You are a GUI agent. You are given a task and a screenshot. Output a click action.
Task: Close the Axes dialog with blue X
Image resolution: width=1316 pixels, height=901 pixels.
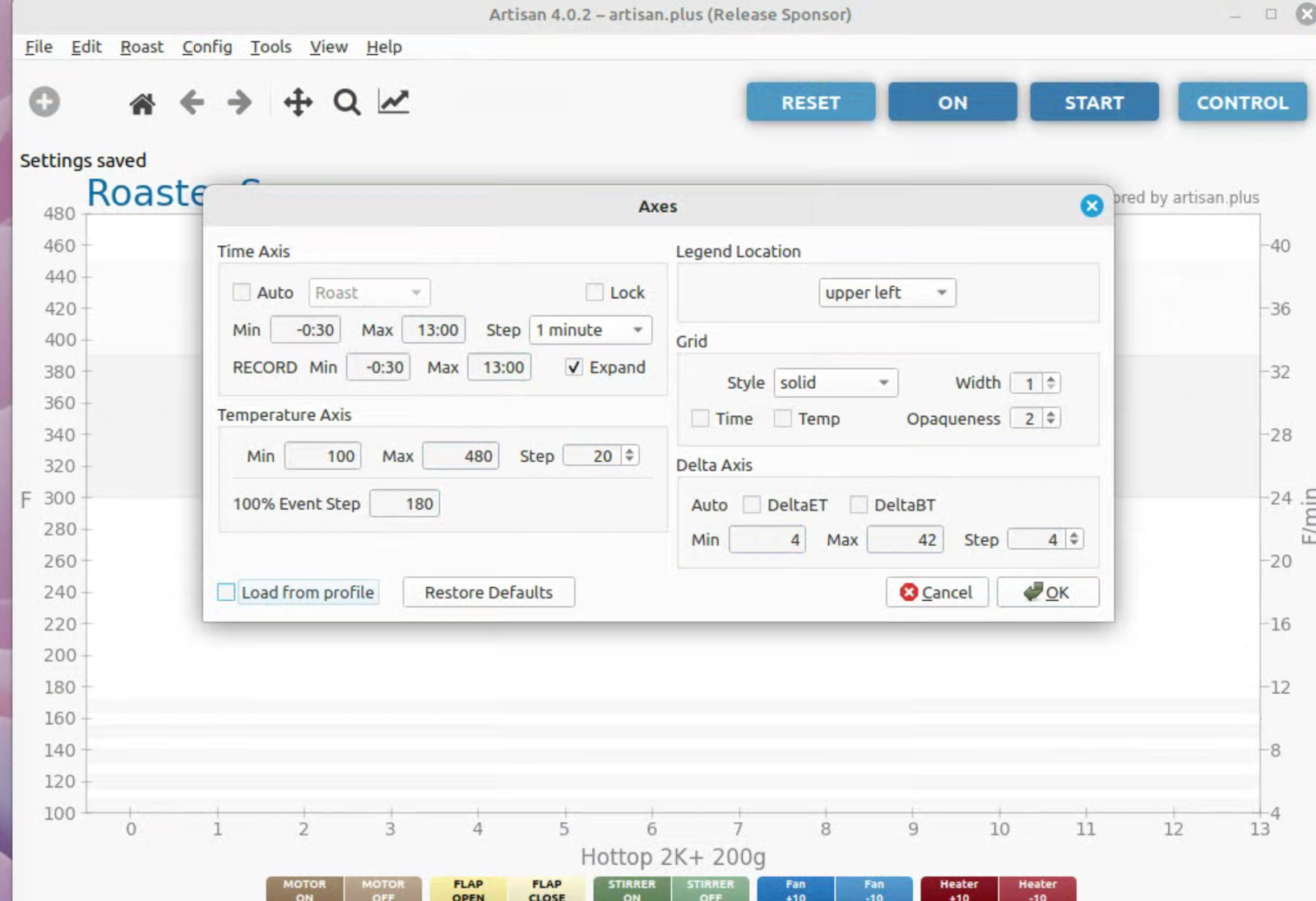tap(1091, 206)
